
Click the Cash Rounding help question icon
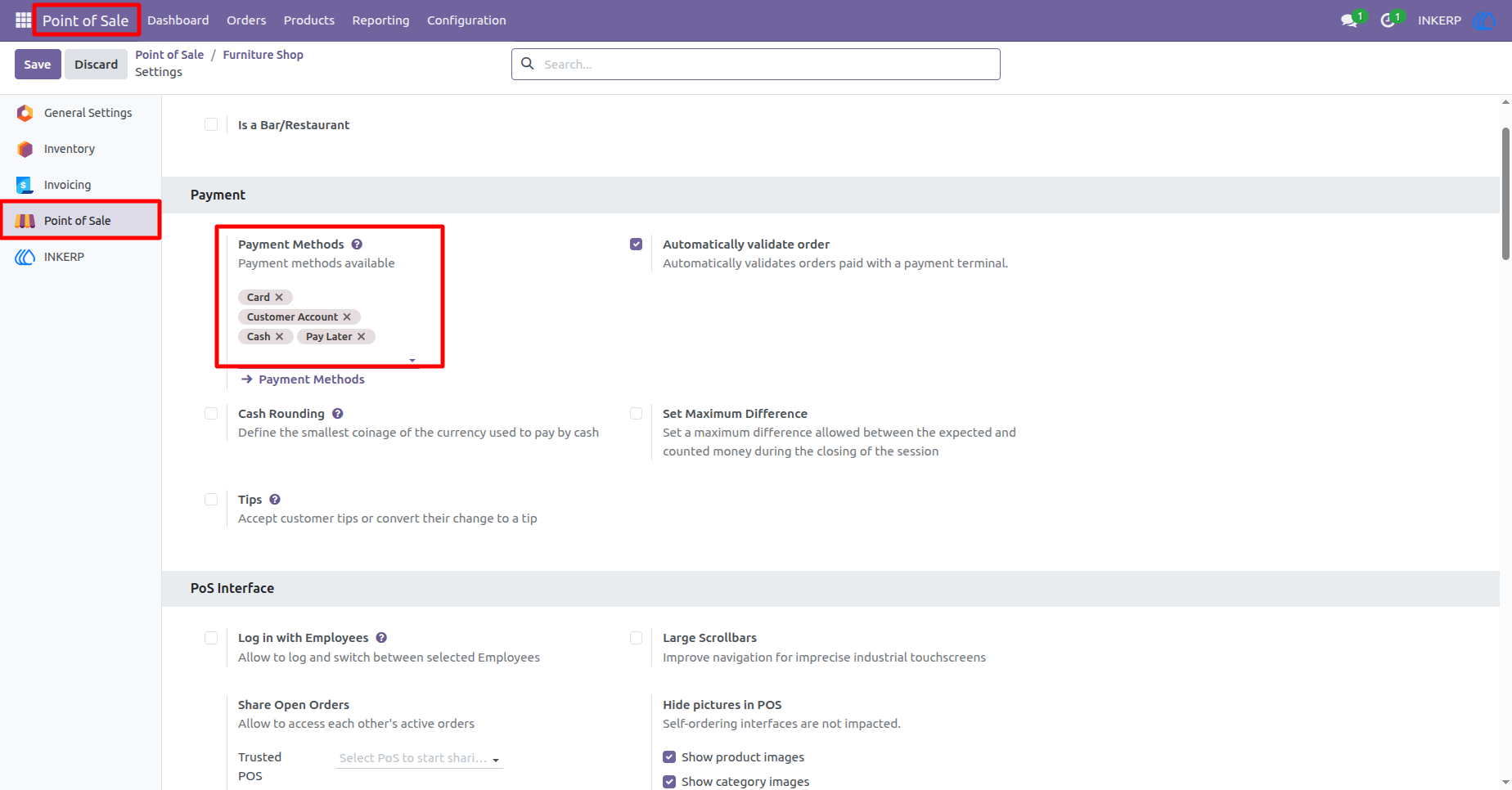click(x=337, y=414)
